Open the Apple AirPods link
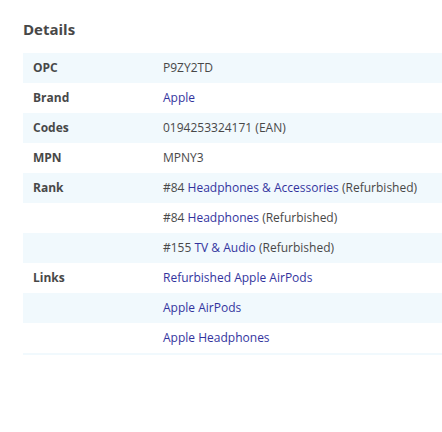The image size is (442, 432). [x=202, y=308]
